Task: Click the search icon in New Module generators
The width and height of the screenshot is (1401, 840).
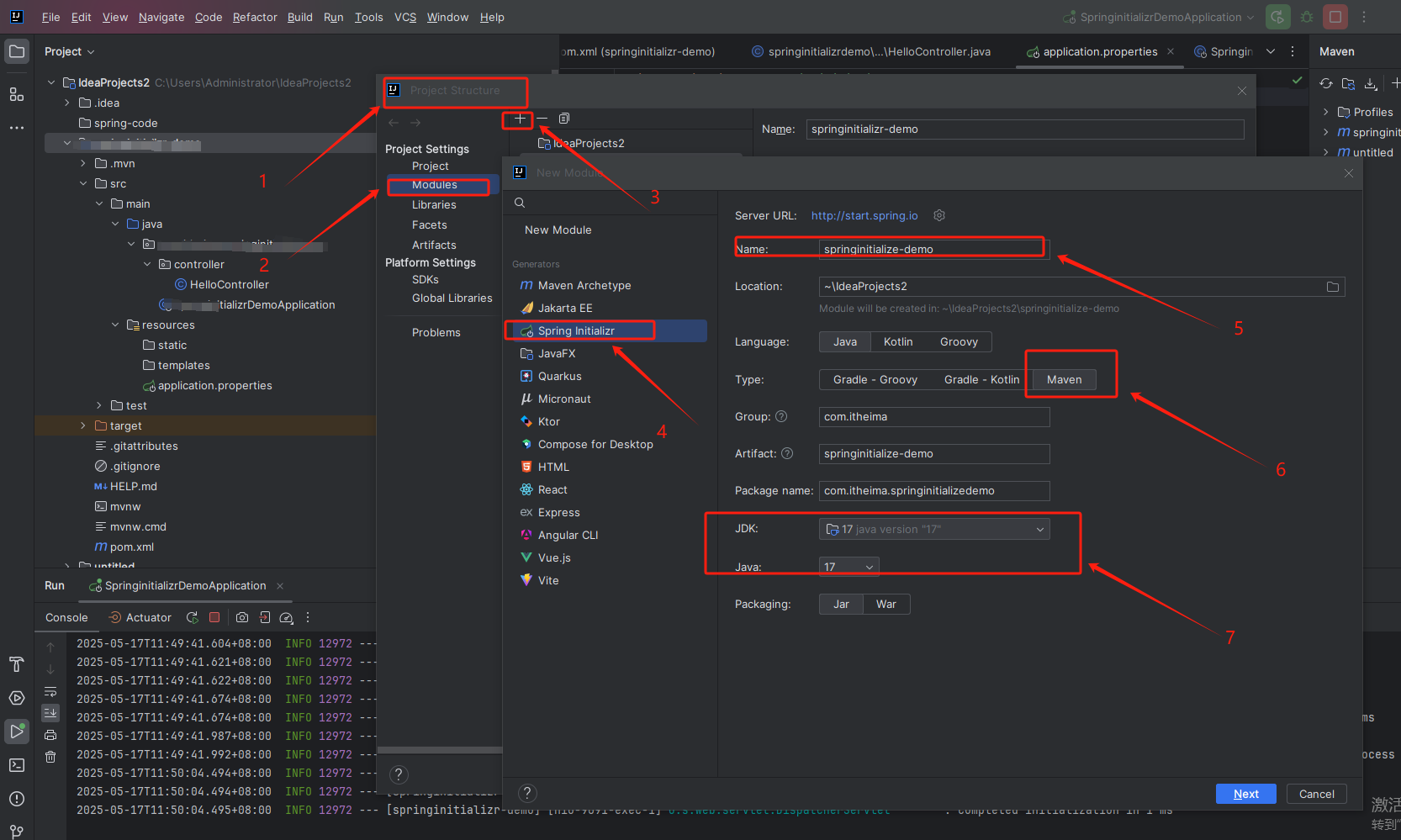Action: [520, 203]
